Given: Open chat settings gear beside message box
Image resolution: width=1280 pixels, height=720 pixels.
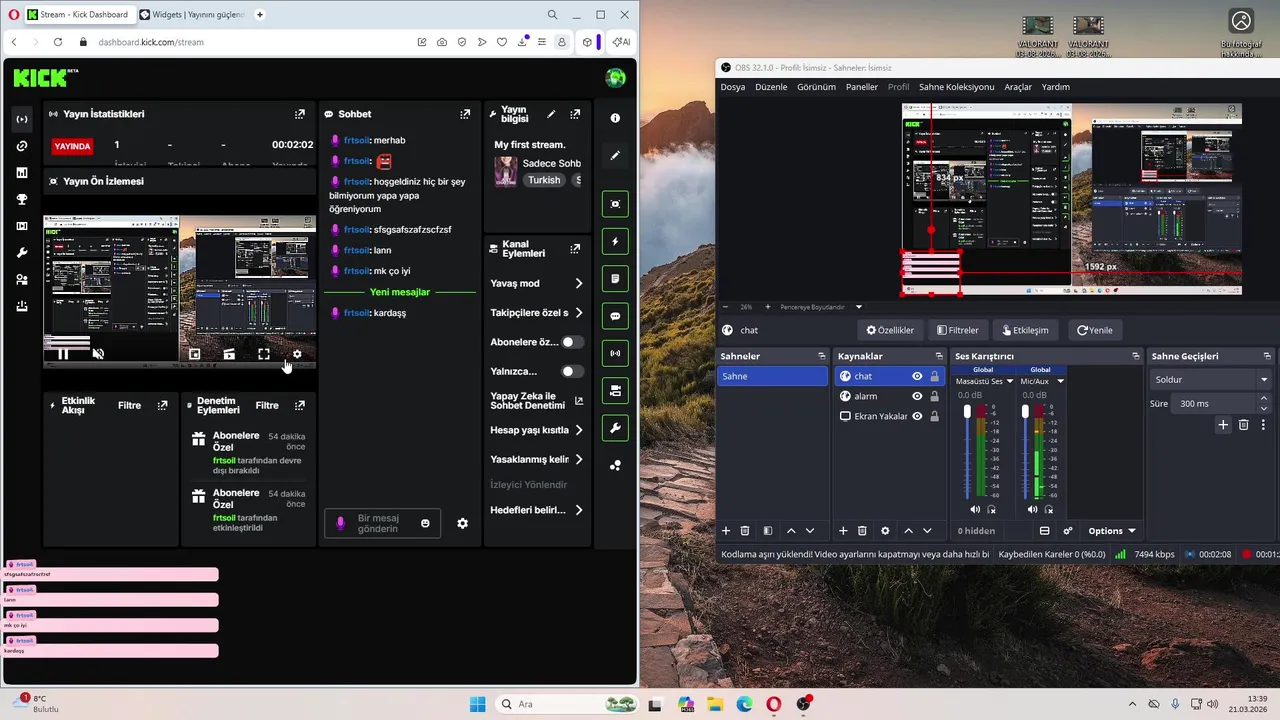Looking at the screenshot, I should click(462, 523).
